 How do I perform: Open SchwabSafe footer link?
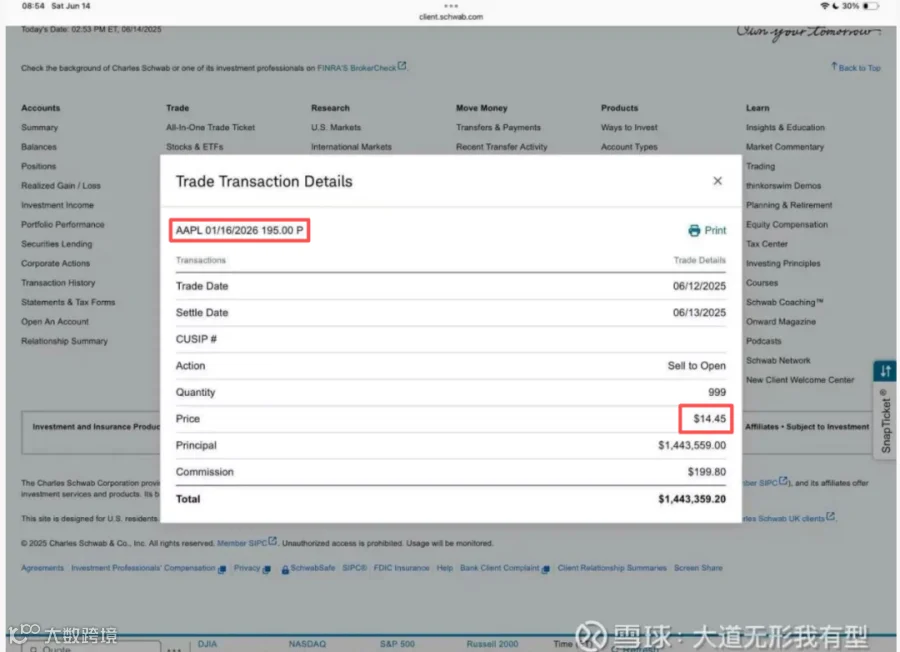[x=308, y=568]
